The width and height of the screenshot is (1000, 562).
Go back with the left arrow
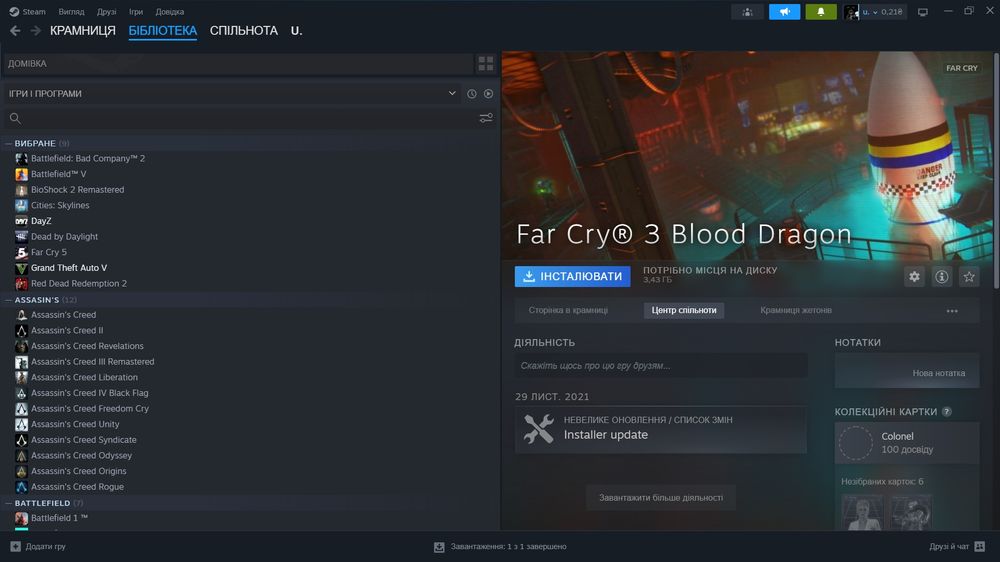[15, 31]
